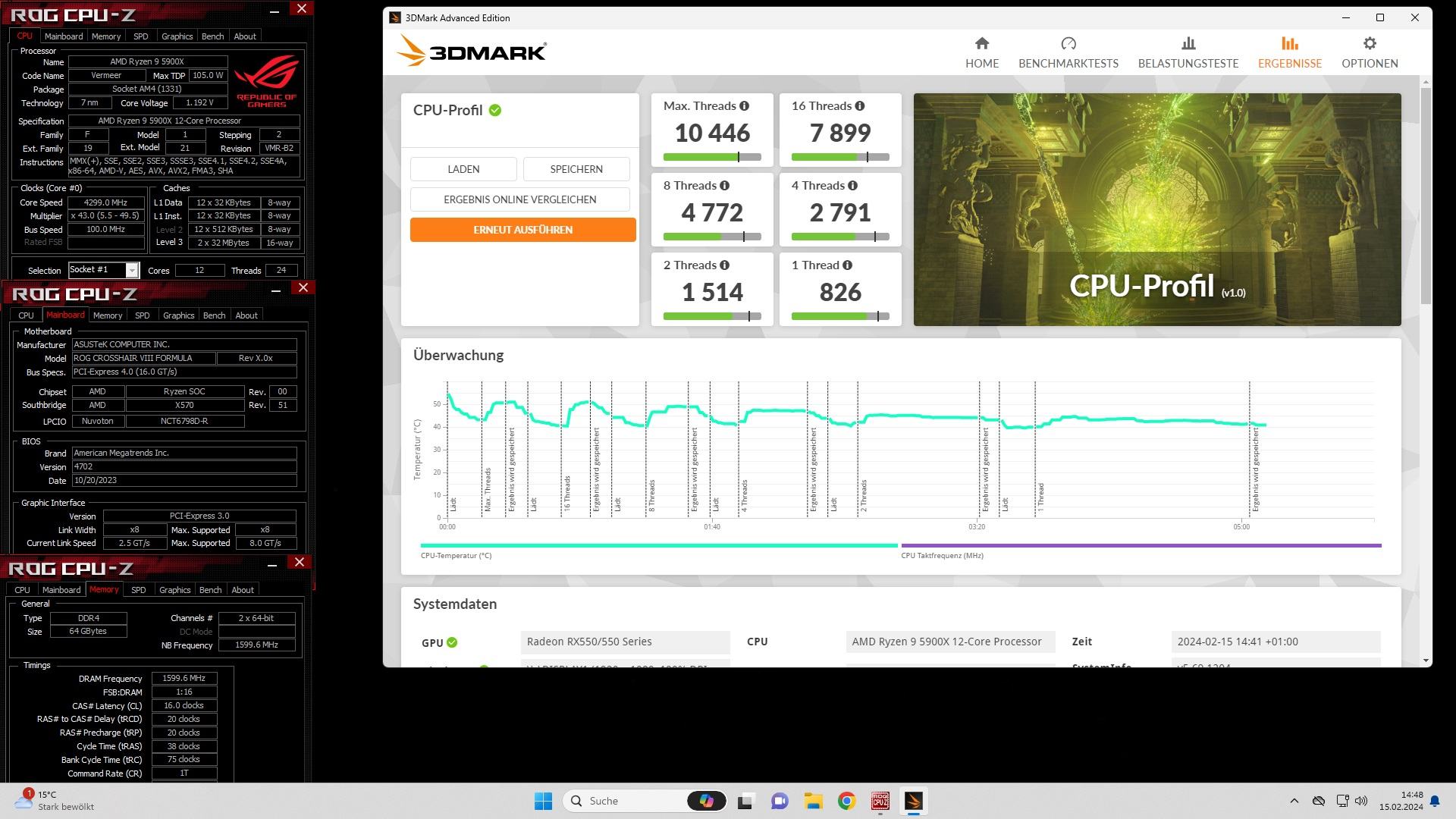
Task: Switch to Mainboard tab in top CPU-Z
Action: (64, 36)
